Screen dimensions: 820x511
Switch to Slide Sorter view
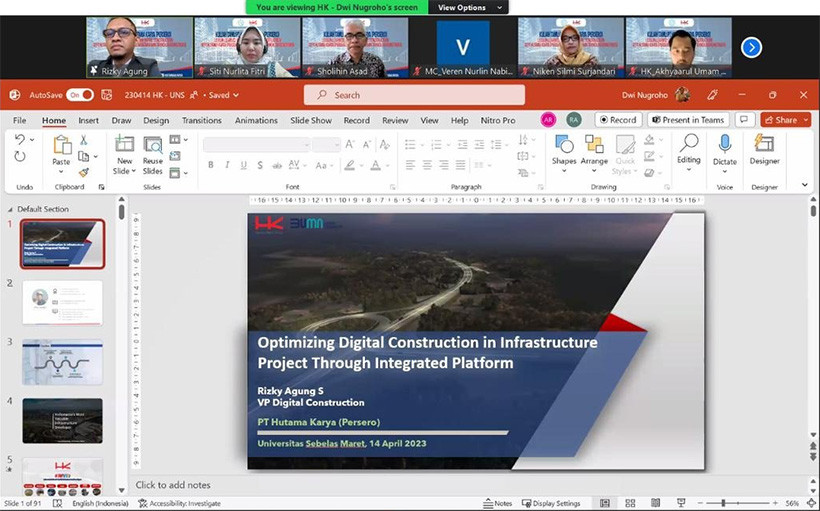(630, 503)
